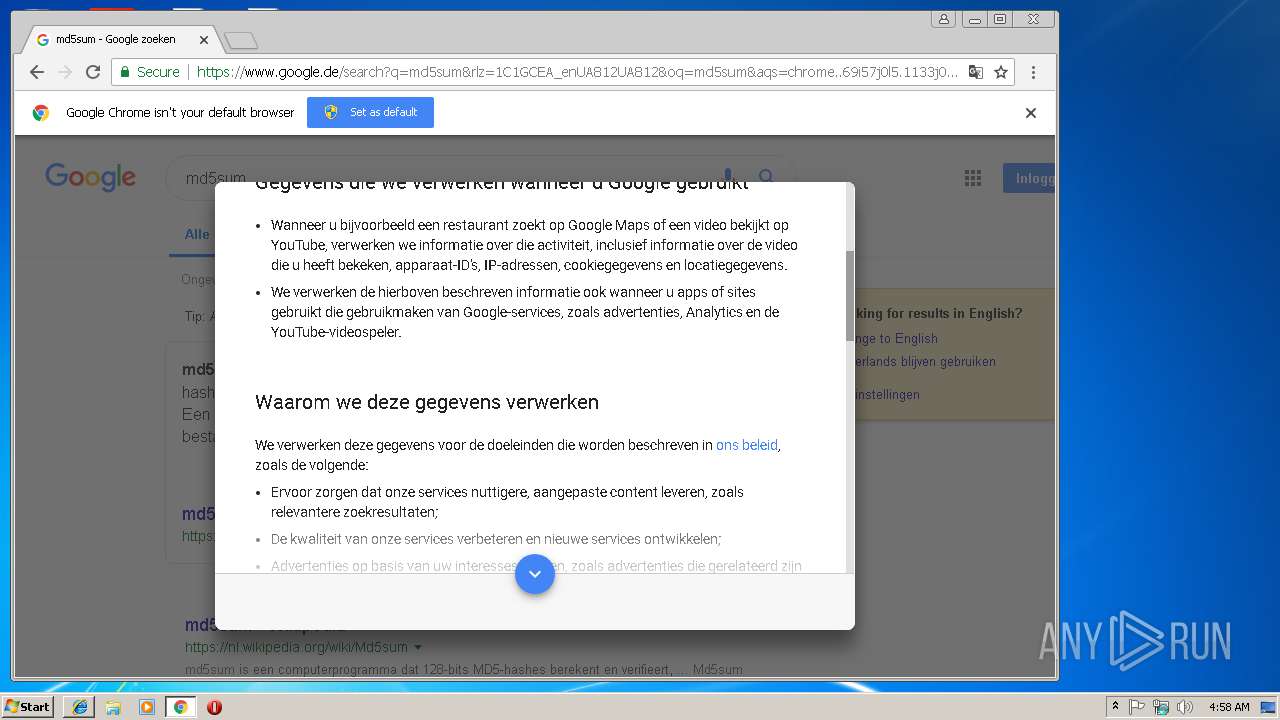Screen dimensions: 1280x720
Task: Click the translate page icon
Action: 975,72
